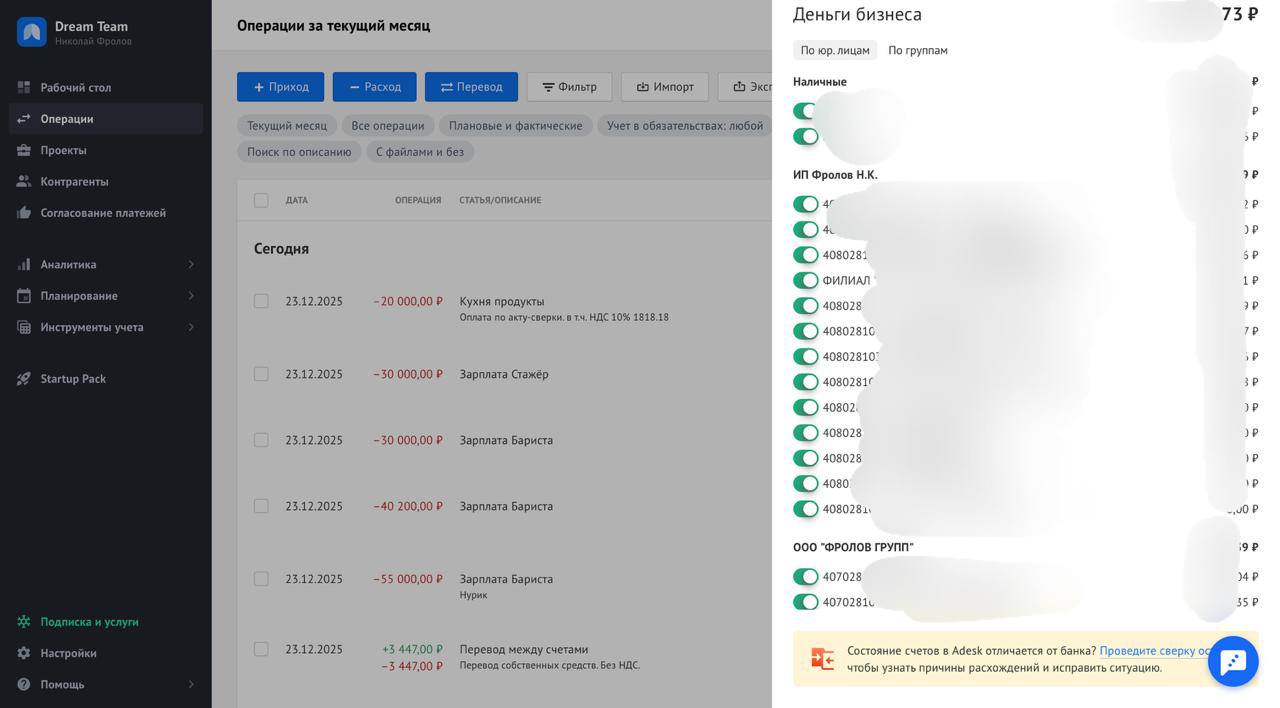Click the Контрагенты people icon

[24, 182]
